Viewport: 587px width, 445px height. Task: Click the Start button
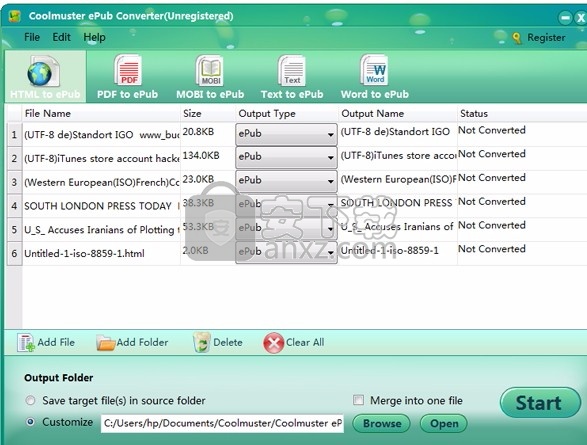pyautogui.click(x=540, y=403)
